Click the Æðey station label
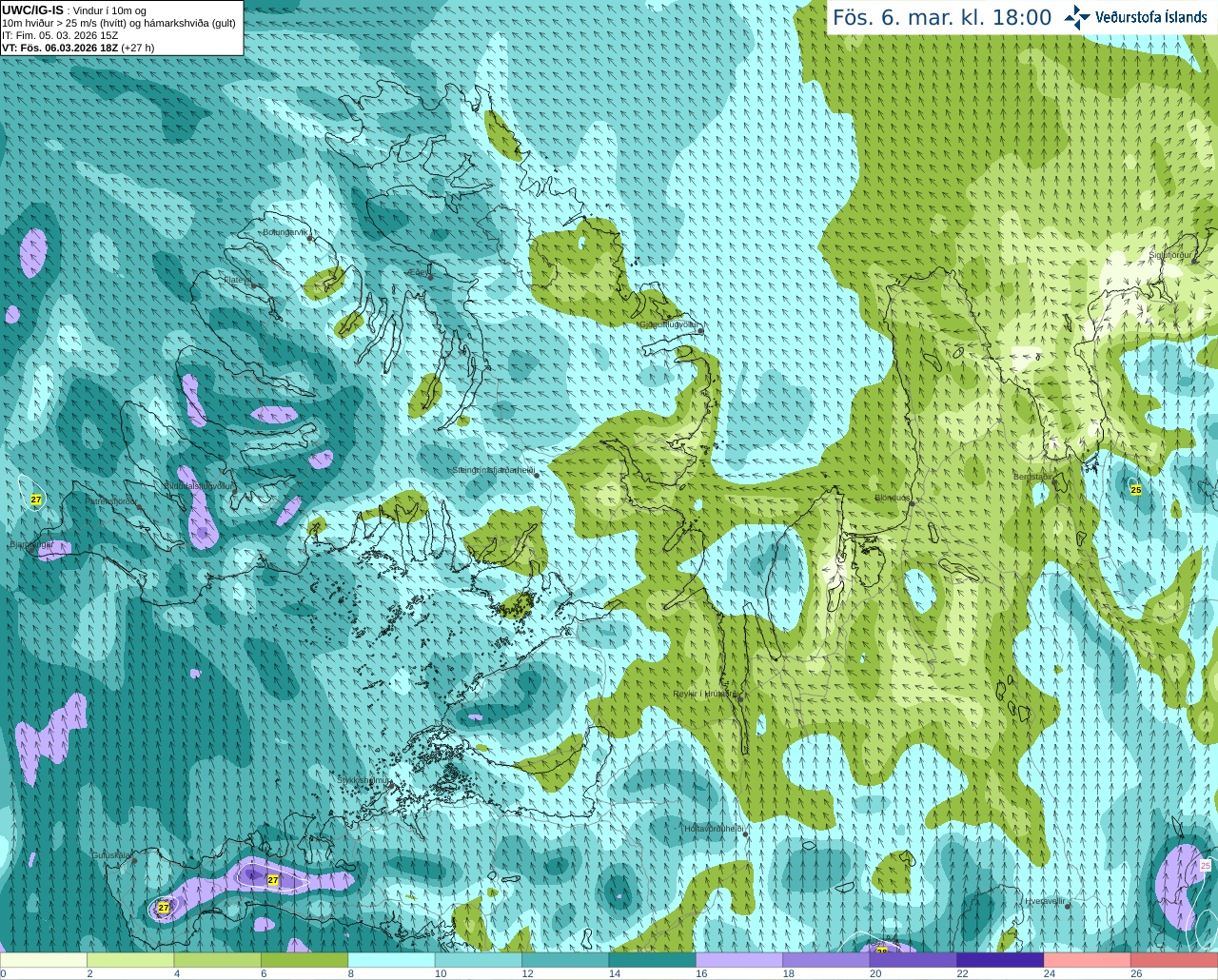1218x980 pixels. pyautogui.click(x=420, y=271)
